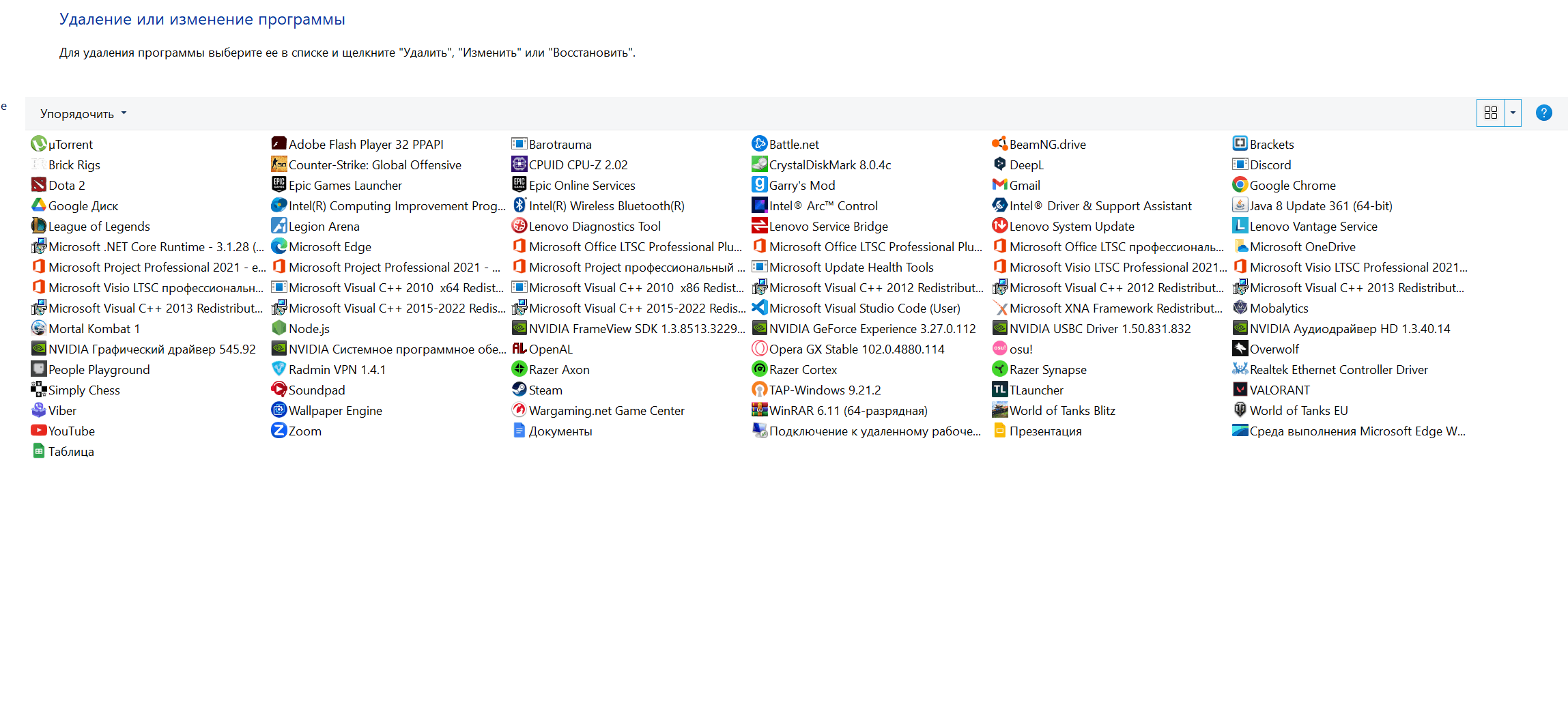
Task: Select the Soundpad program
Action: (309, 390)
